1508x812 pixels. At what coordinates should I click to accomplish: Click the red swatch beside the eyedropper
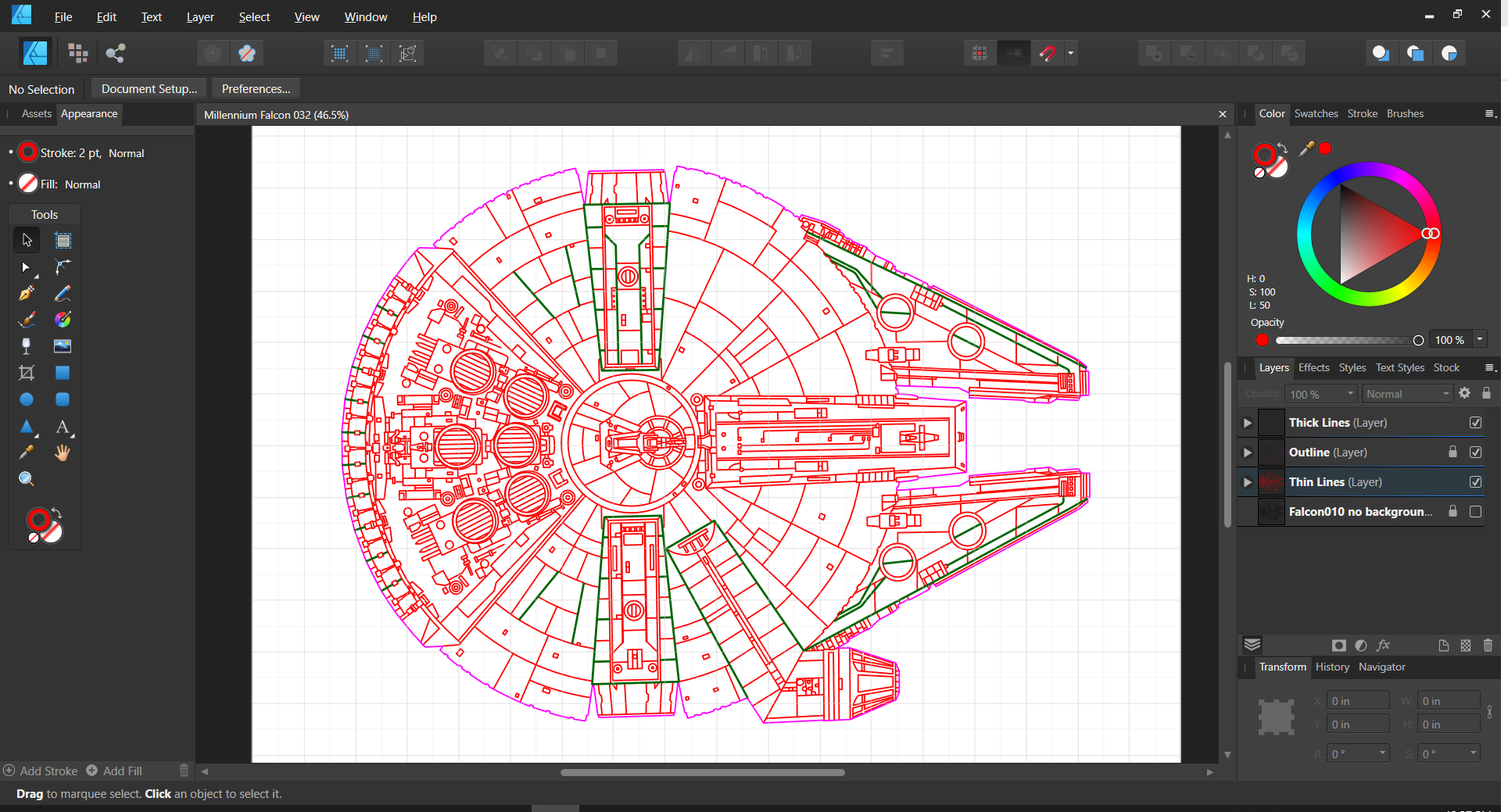pos(1325,148)
